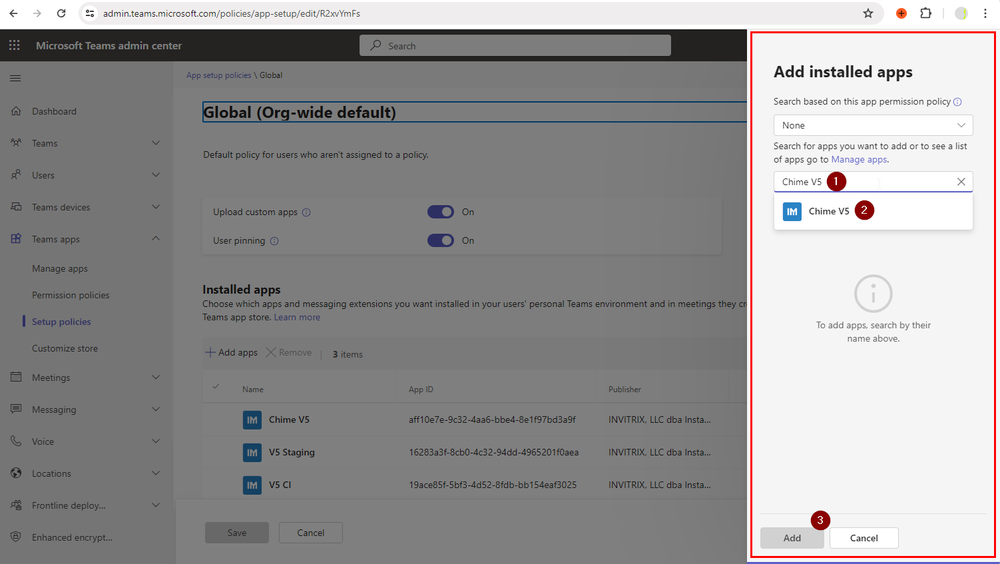Open the Learn more link

point(297,317)
